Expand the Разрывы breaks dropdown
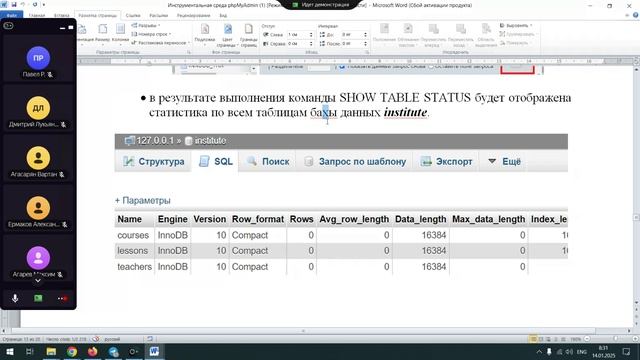Screen dimensions: 640x360 pos(146,25)
